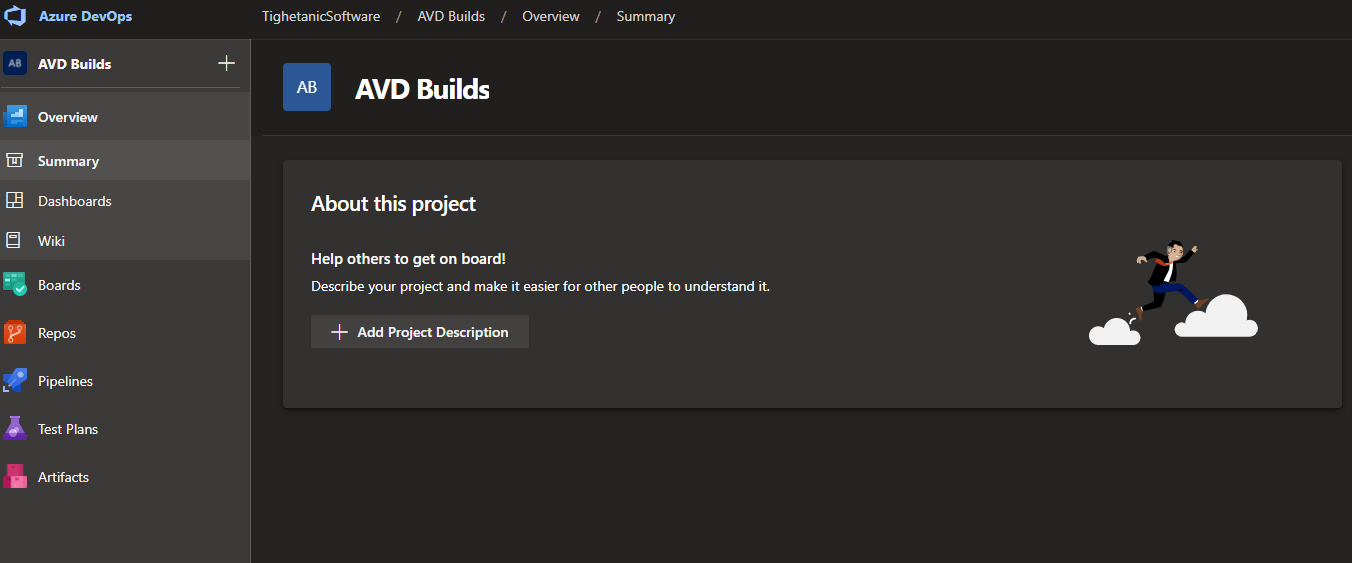1352x563 pixels.
Task: Go to TighetanicSoftware in the breadcrumb
Action: (x=321, y=17)
